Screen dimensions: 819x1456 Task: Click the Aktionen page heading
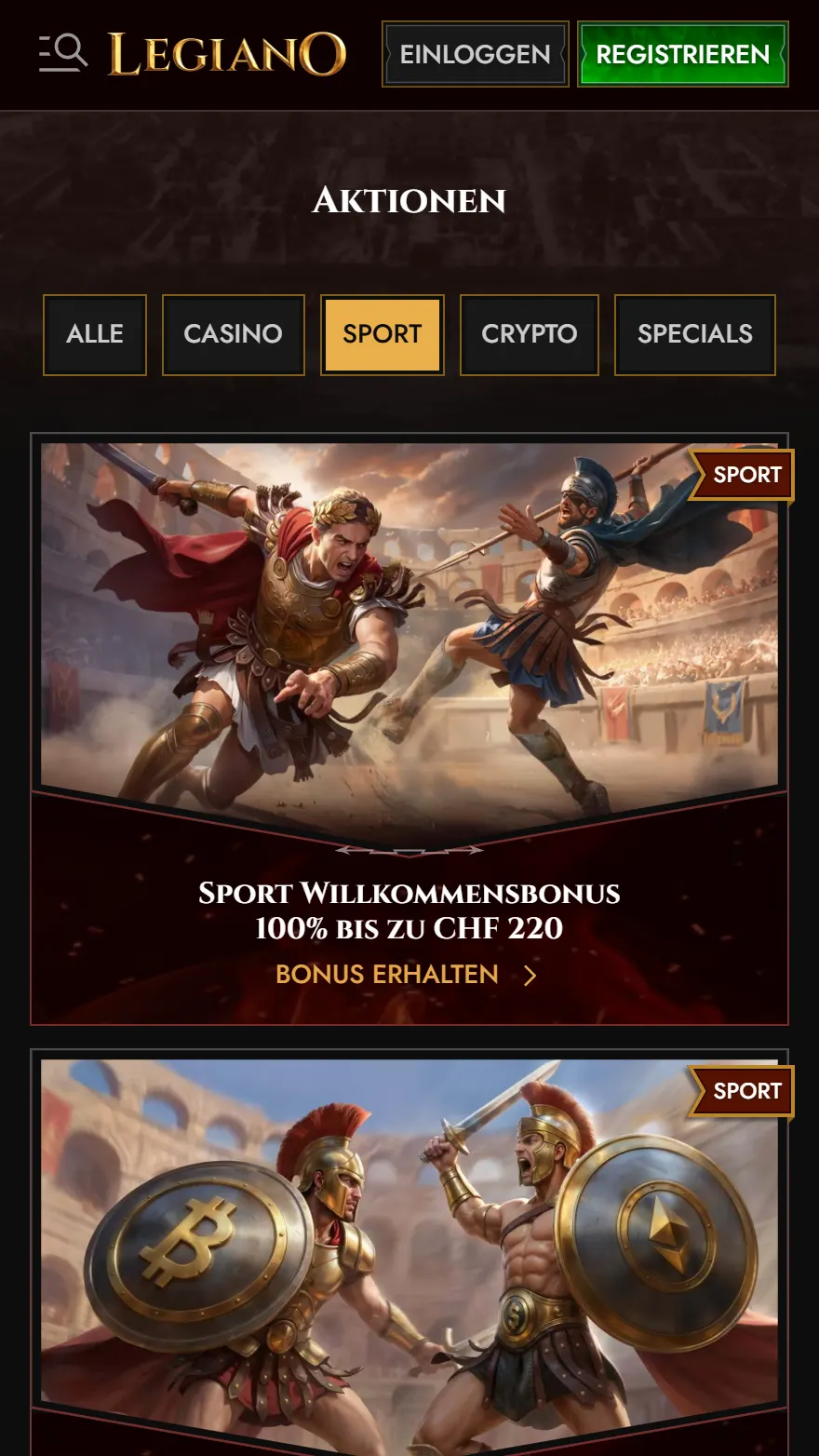(409, 200)
